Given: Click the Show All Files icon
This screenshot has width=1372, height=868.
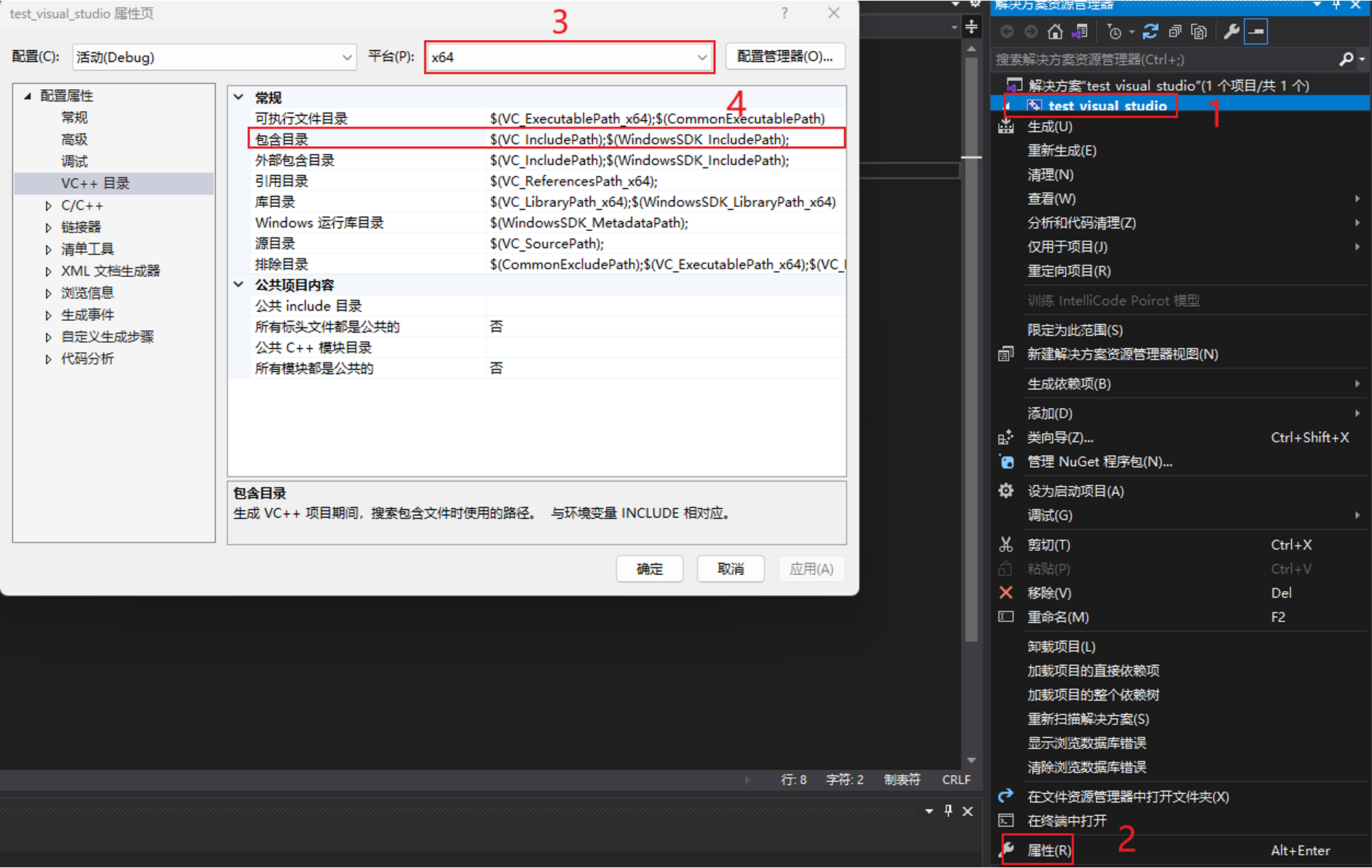Looking at the screenshot, I should tap(1199, 31).
